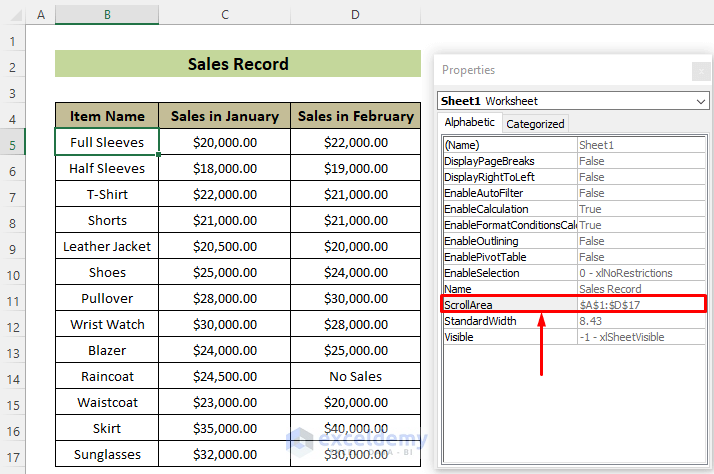Select the Alphabetic tab
The height and width of the screenshot is (474, 714).
pyautogui.click(x=469, y=123)
